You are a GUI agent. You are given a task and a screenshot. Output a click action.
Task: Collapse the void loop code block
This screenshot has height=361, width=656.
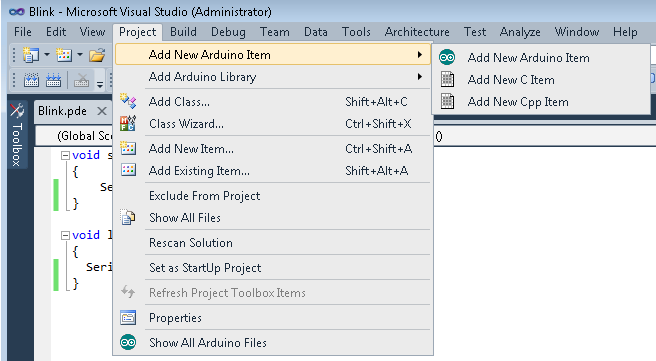coord(65,236)
